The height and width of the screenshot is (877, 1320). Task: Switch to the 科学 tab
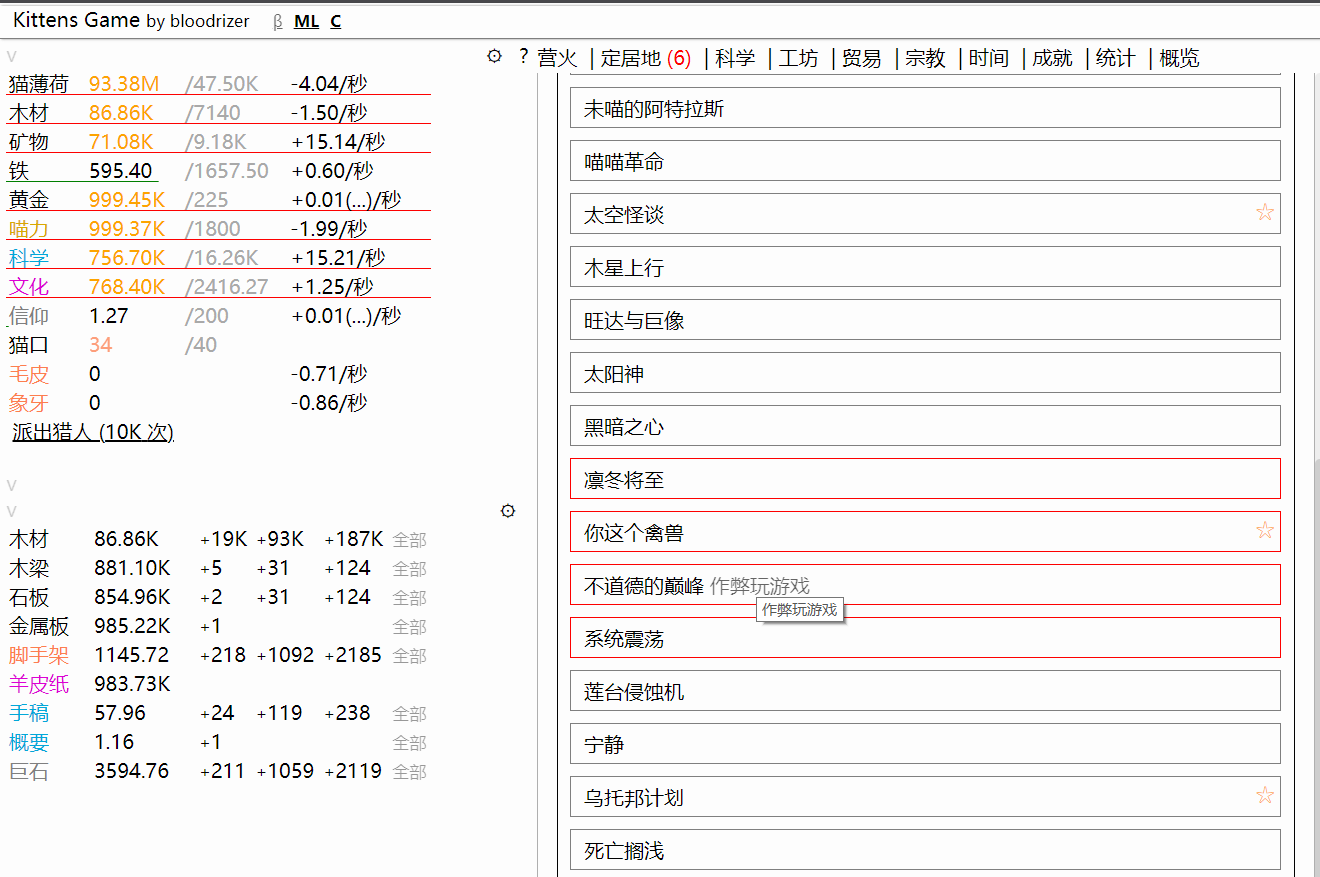click(x=736, y=59)
